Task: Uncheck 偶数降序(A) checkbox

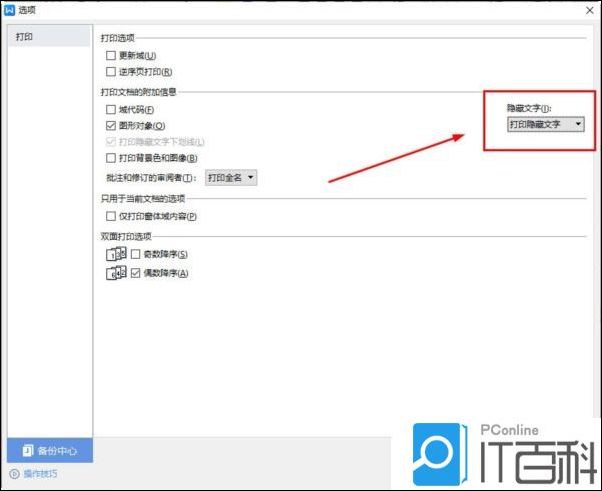Action: [x=136, y=273]
